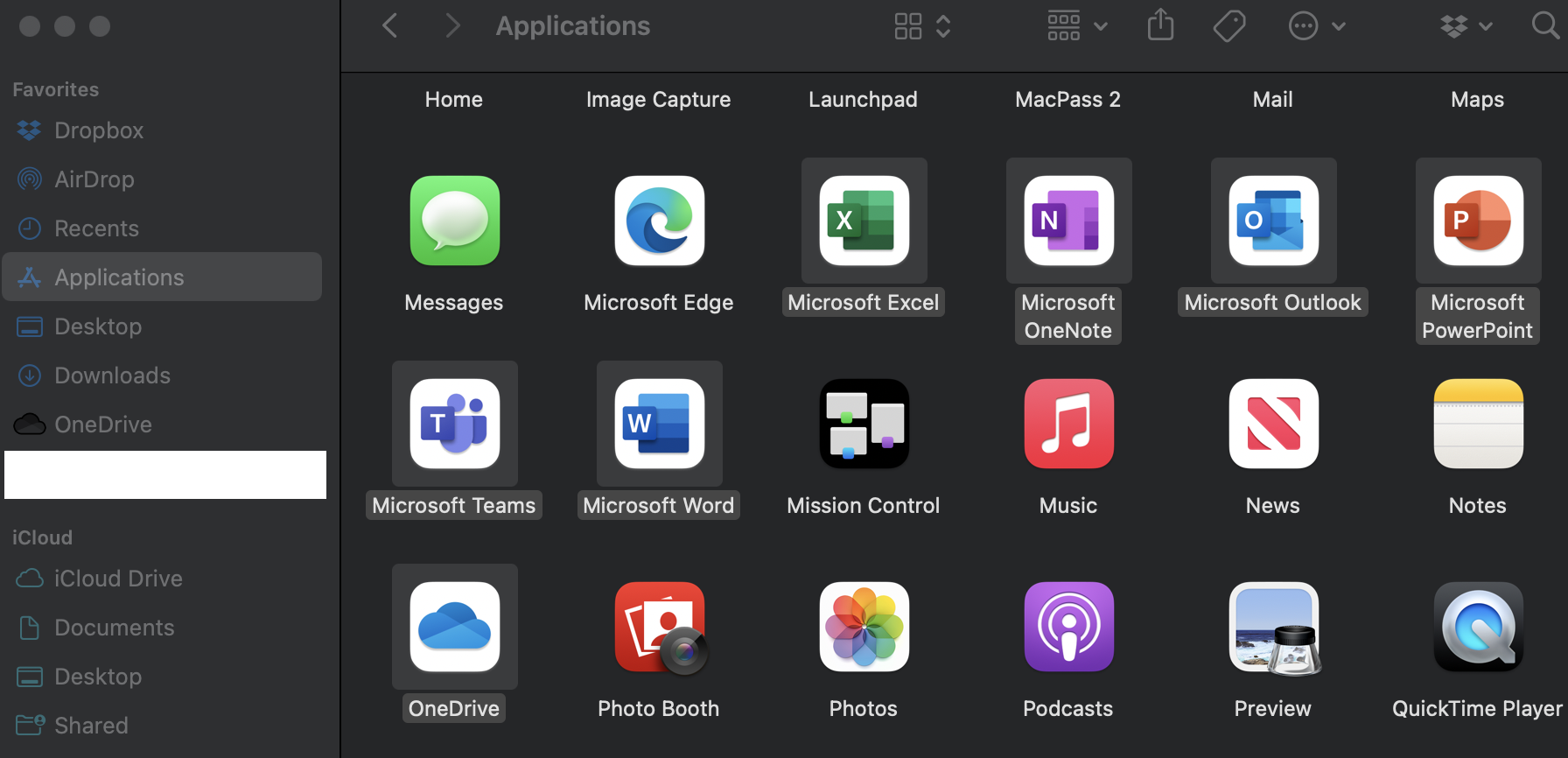Select the Photo Booth app icon
1568x758 pixels.
click(x=659, y=627)
